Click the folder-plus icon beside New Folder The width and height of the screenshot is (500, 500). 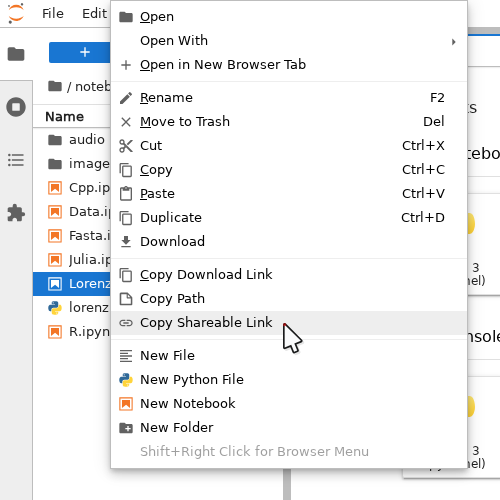[x=126, y=428]
